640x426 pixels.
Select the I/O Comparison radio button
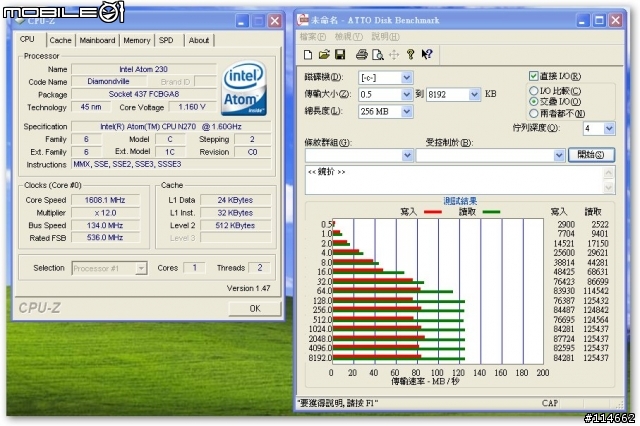point(533,91)
